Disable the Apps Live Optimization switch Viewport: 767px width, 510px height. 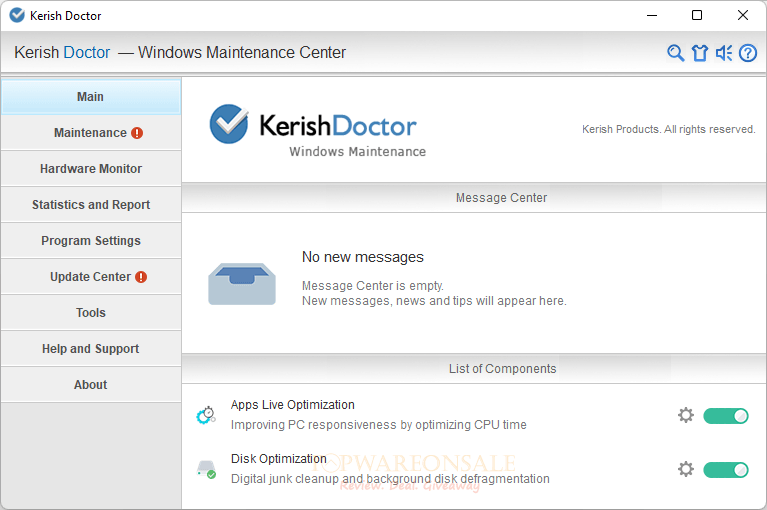pyautogui.click(x=726, y=416)
